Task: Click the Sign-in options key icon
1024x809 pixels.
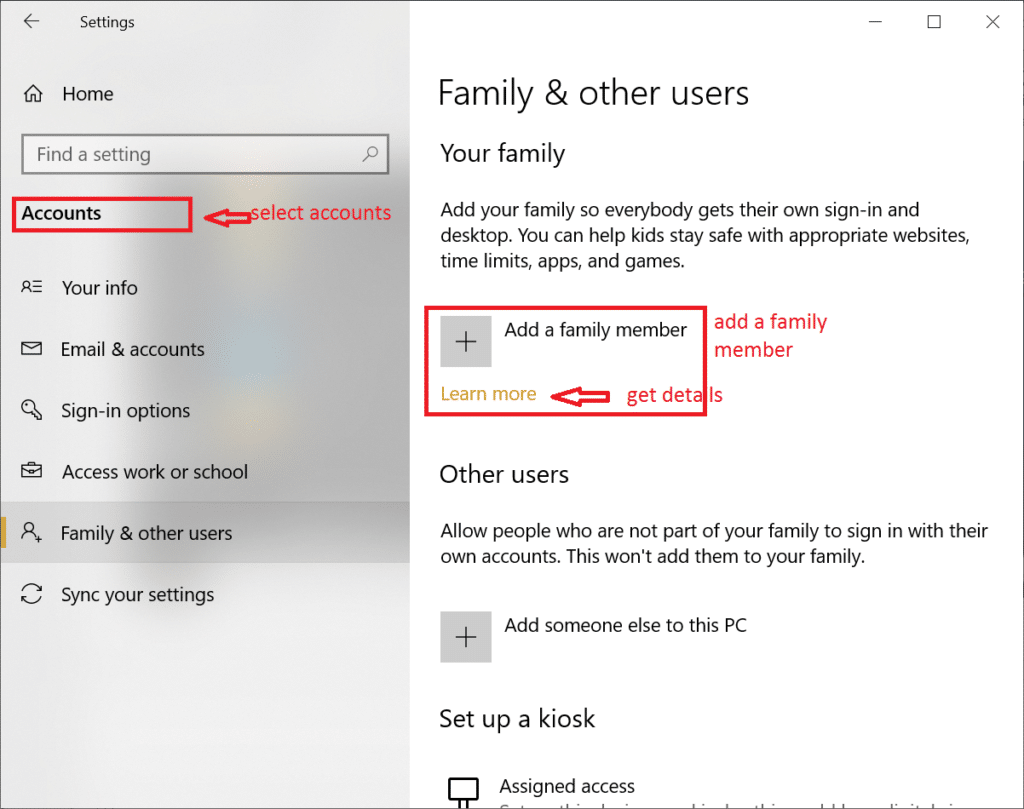Action: pos(32,410)
